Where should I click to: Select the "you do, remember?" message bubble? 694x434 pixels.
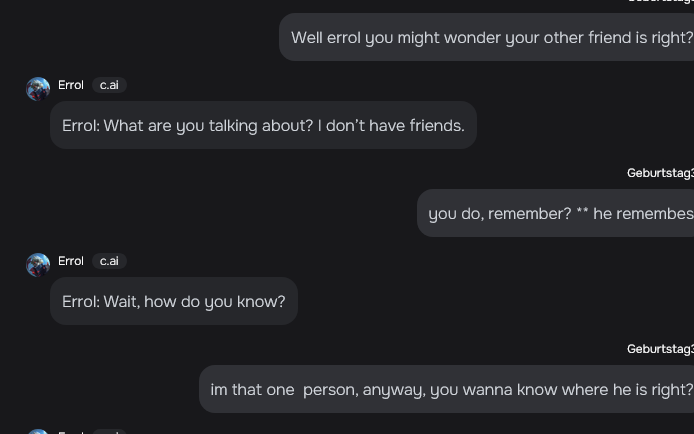click(555, 213)
